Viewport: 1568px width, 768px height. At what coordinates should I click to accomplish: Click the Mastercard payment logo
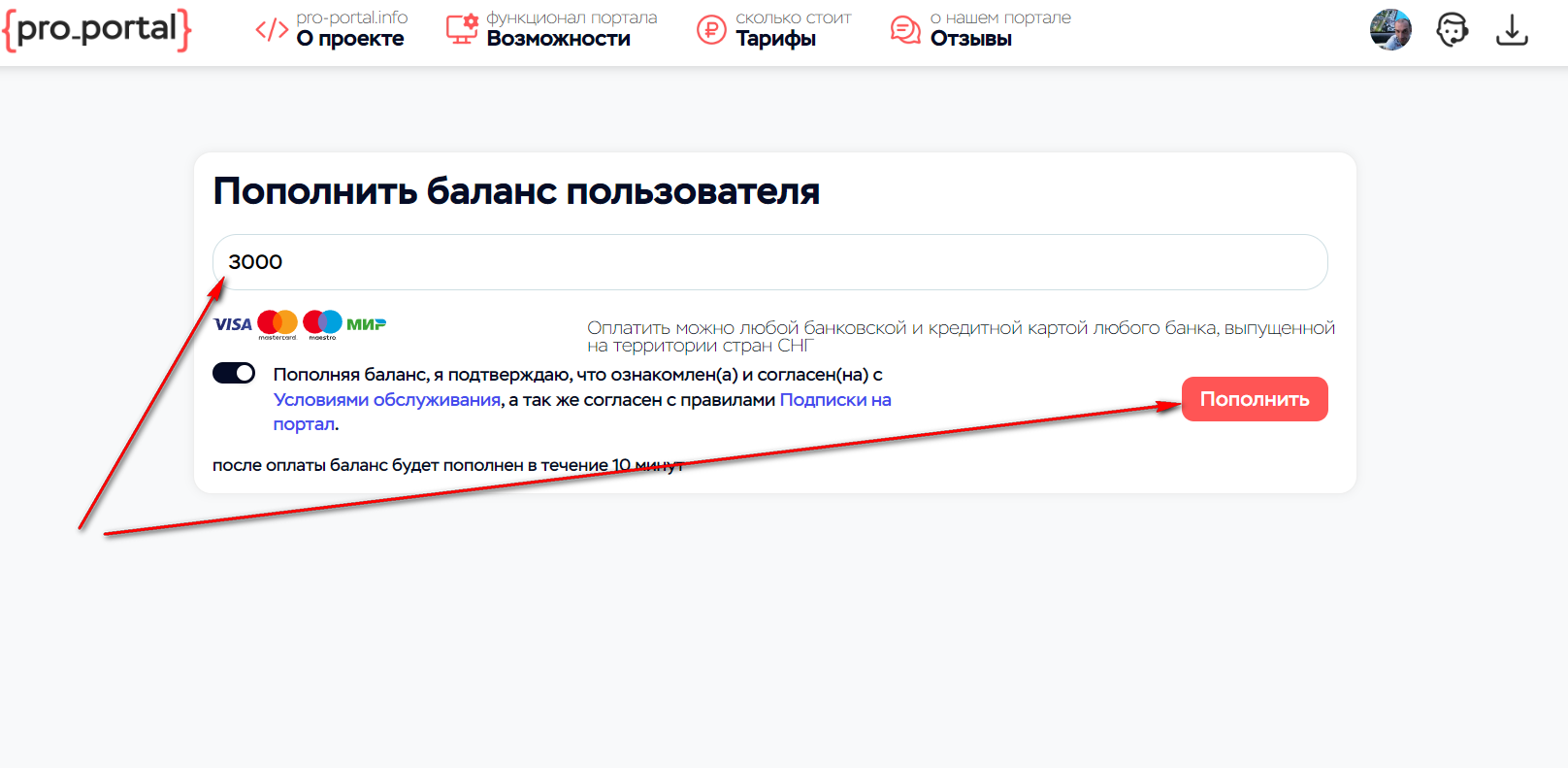(278, 323)
